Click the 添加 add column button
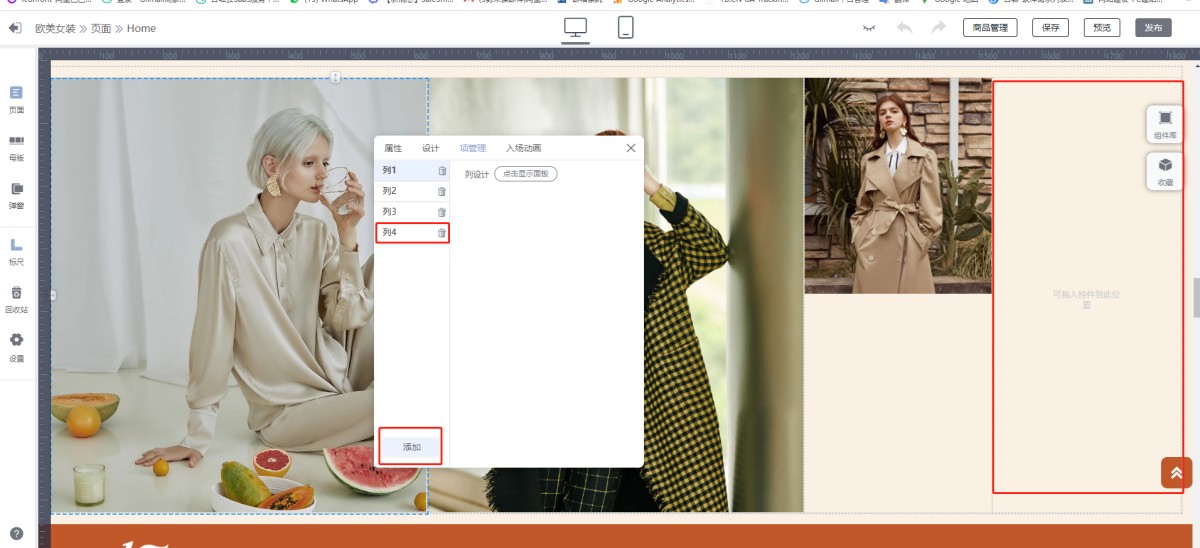 [411, 446]
